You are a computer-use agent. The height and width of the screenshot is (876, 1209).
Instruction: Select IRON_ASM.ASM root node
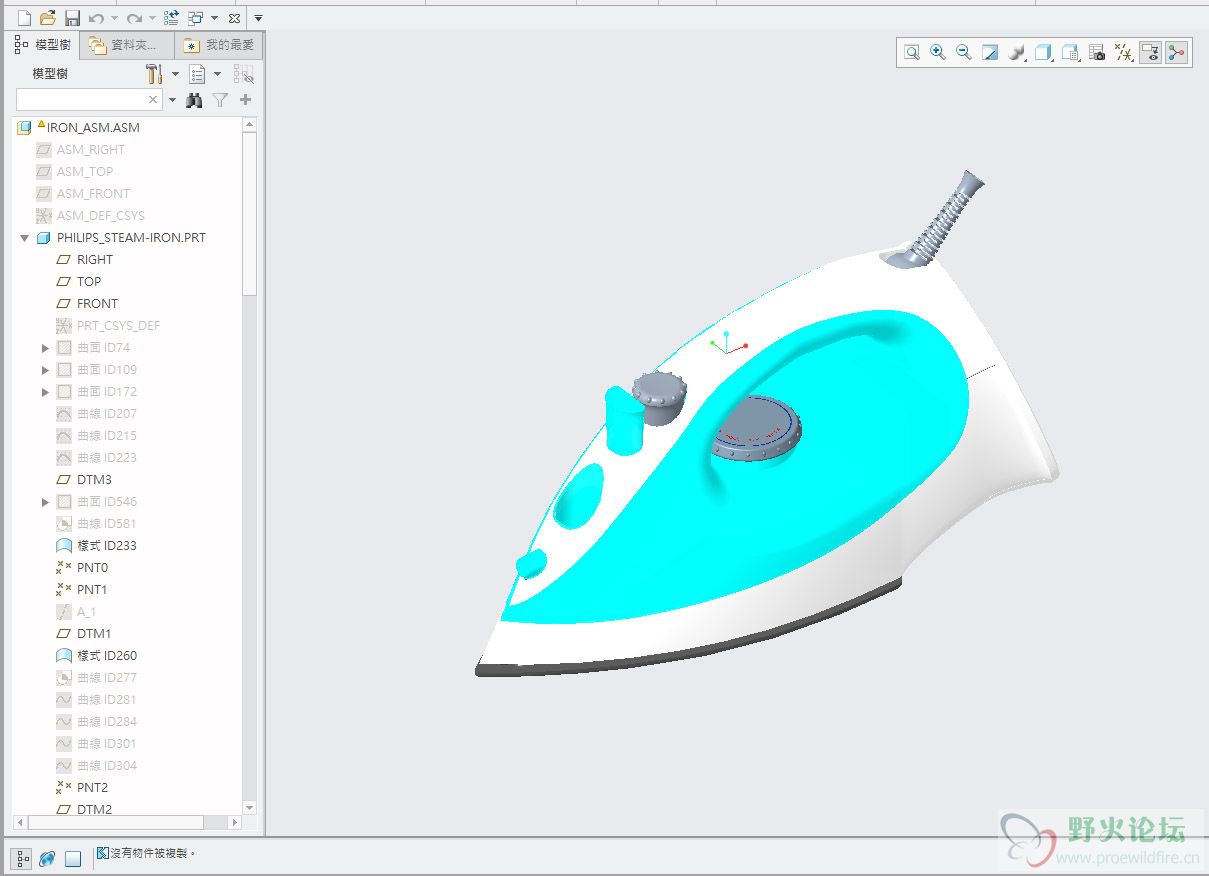click(93, 127)
